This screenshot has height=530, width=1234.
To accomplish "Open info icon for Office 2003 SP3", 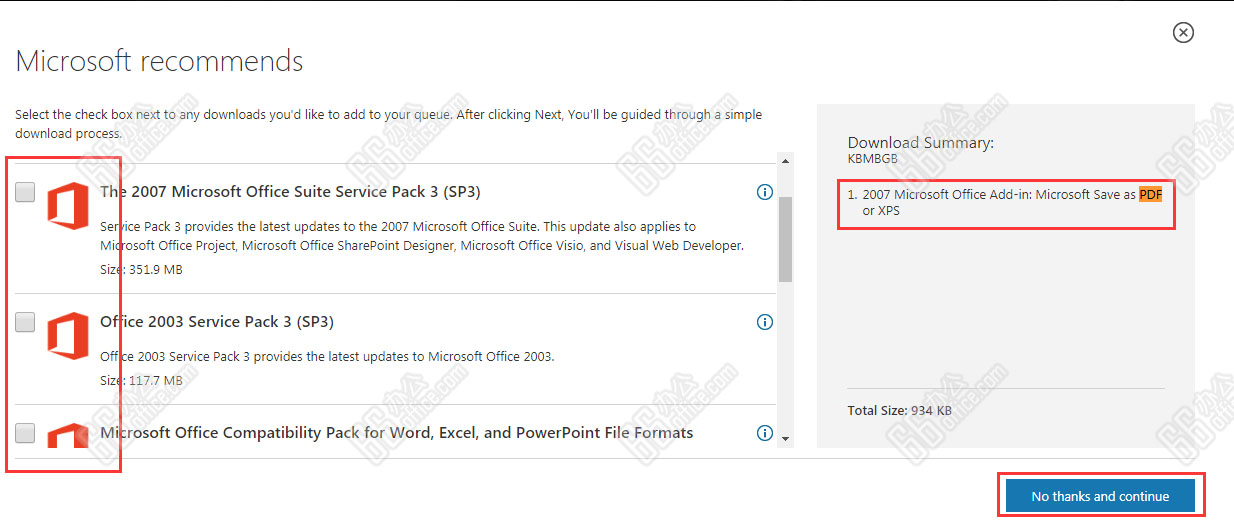I will (x=765, y=322).
